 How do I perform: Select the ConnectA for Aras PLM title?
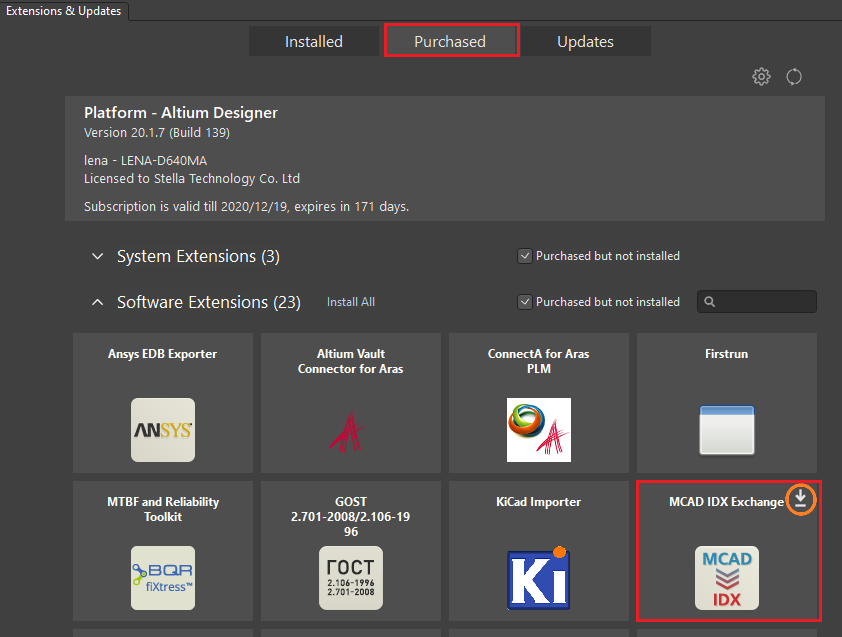[x=539, y=361]
